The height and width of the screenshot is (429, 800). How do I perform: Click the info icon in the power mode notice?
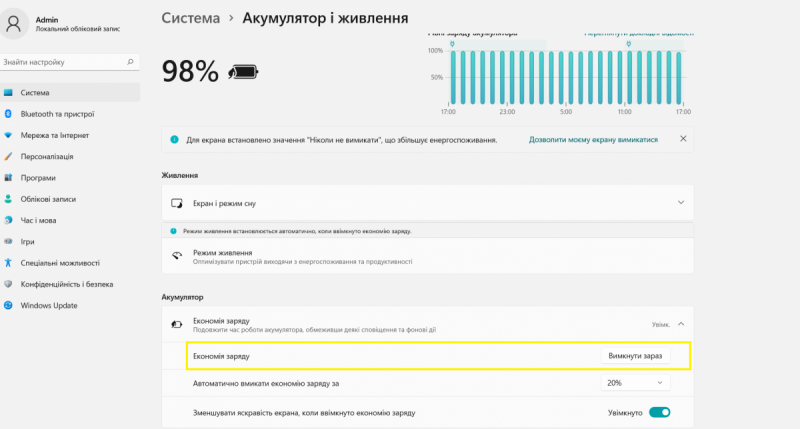(x=173, y=231)
